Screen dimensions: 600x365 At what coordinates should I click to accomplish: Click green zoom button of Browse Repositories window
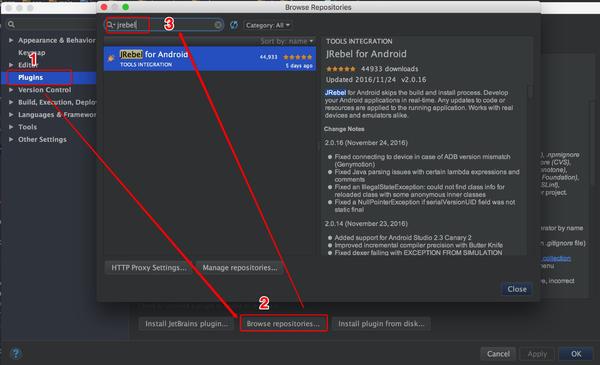pyautogui.click(x=126, y=7)
